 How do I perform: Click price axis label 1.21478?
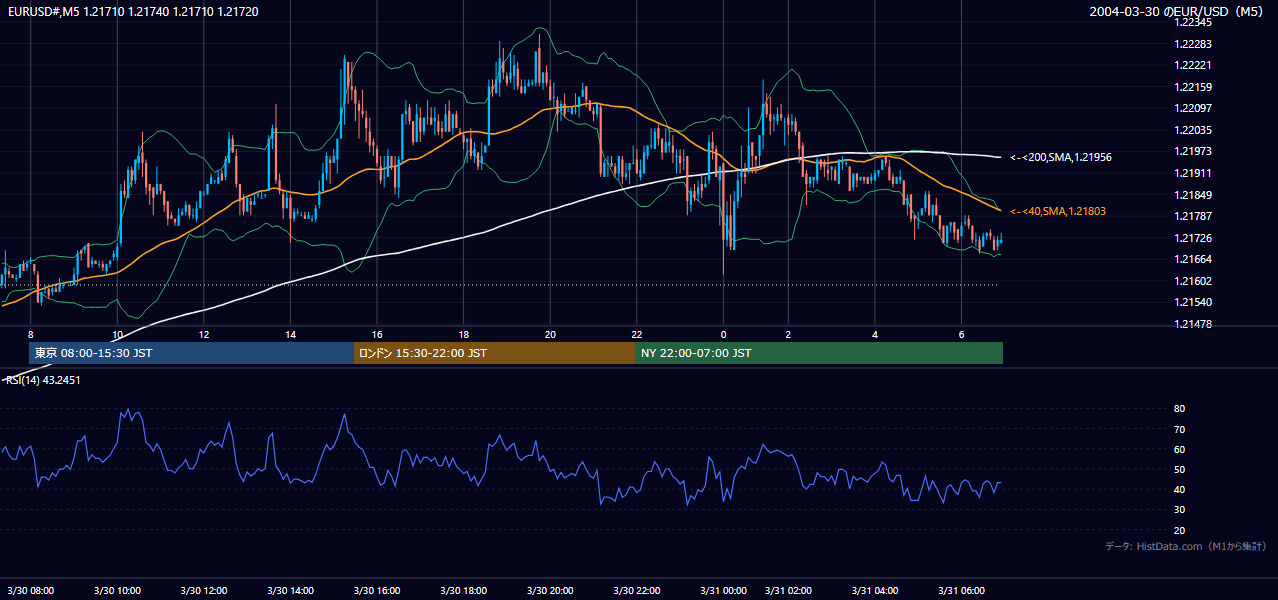(1194, 324)
